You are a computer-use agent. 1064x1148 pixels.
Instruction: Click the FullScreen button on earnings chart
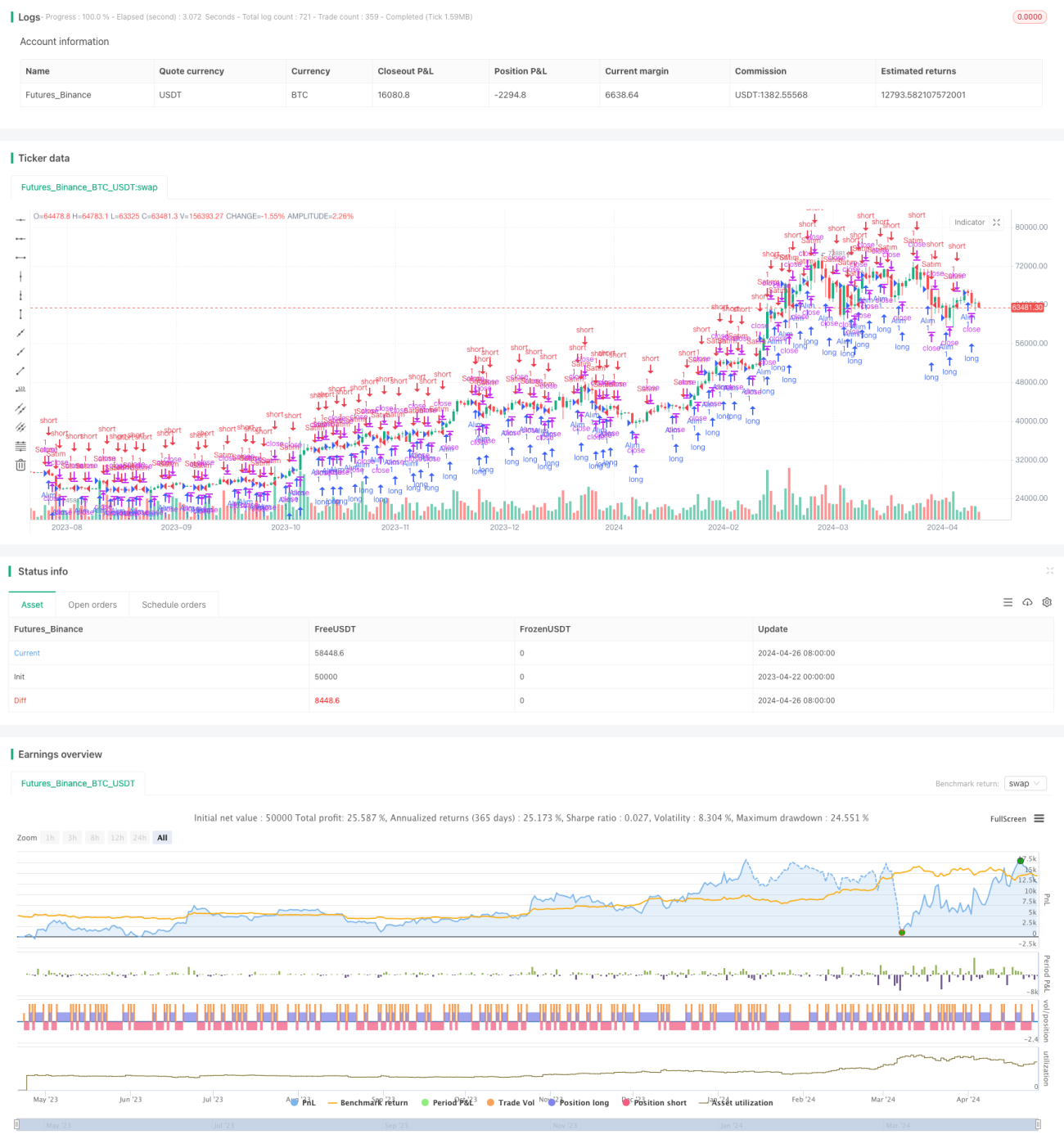pos(1008,818)
